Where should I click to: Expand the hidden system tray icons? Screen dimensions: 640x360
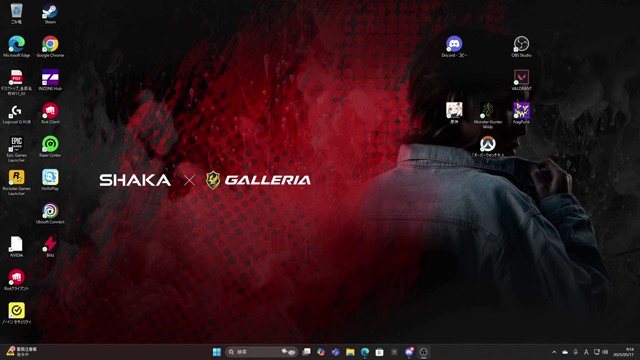pos(554,352)
